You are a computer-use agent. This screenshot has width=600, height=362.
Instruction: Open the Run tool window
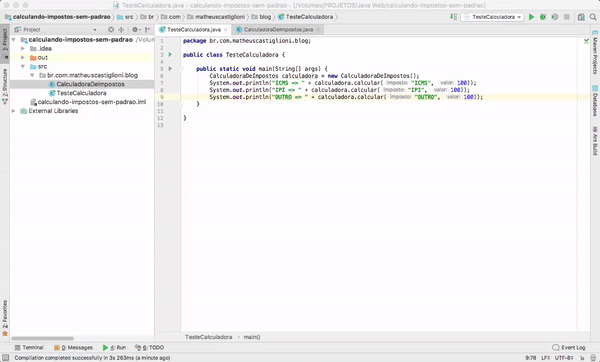tap(114, 347)
